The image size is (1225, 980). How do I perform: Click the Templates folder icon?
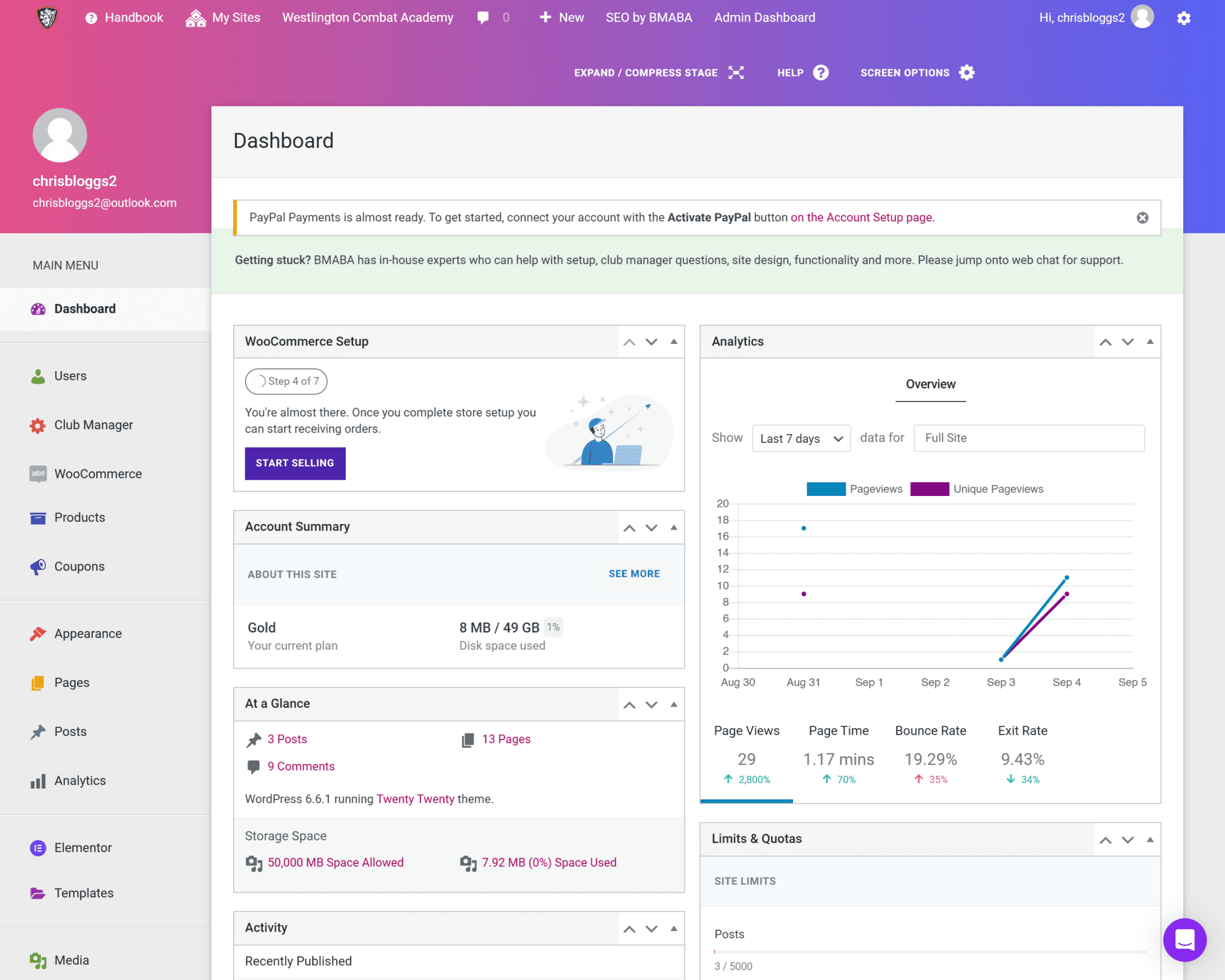[38, 893]
